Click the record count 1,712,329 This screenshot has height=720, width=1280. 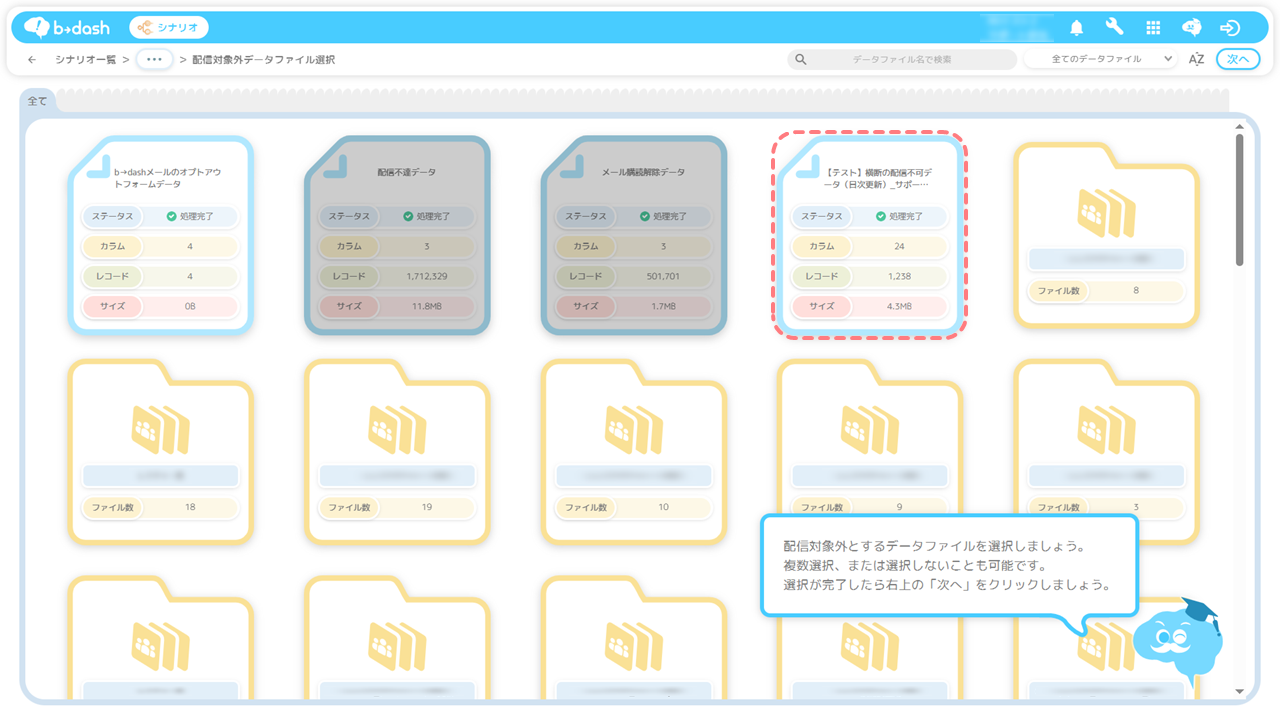pyautogui.click(x=427, y=276)
